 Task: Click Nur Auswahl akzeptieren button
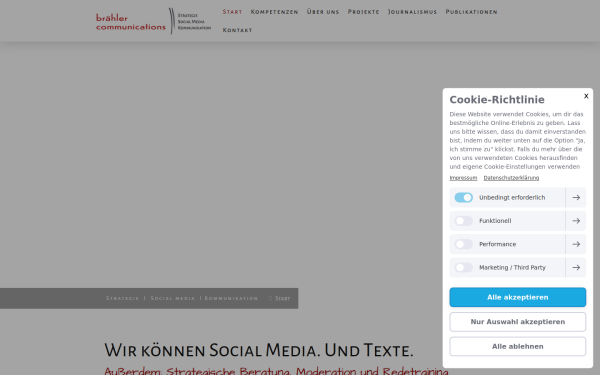click(x=517, y=322)
